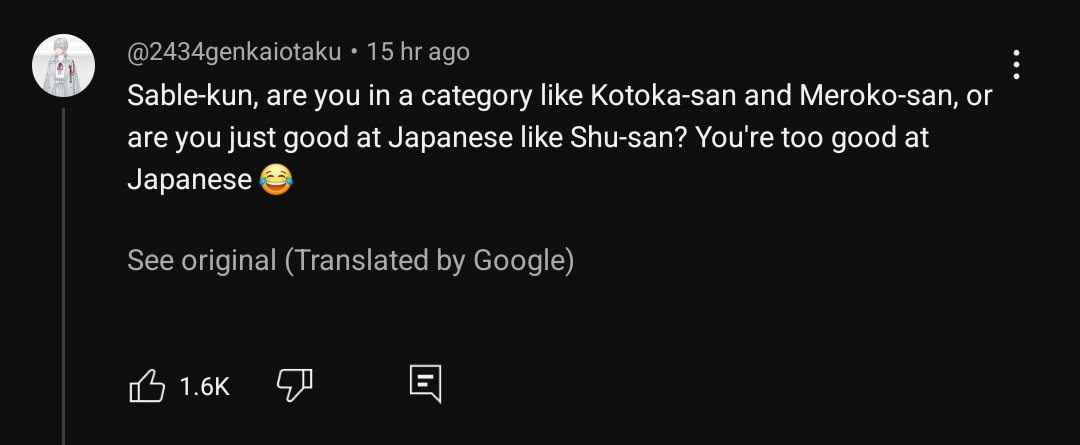Click the "(Translated by Google)" label

(x=429, y=261)
